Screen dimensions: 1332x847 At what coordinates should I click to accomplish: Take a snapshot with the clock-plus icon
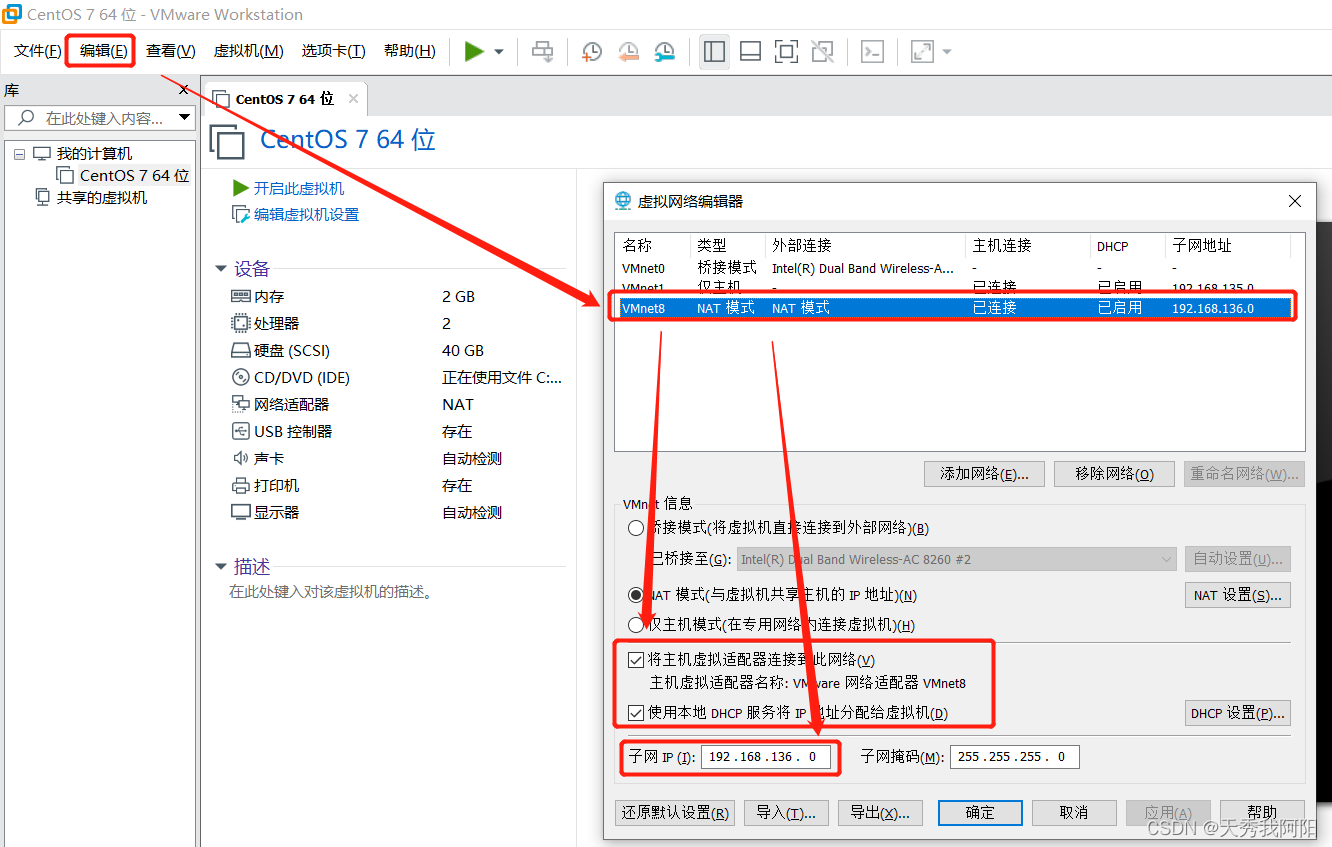pos(592,51)
